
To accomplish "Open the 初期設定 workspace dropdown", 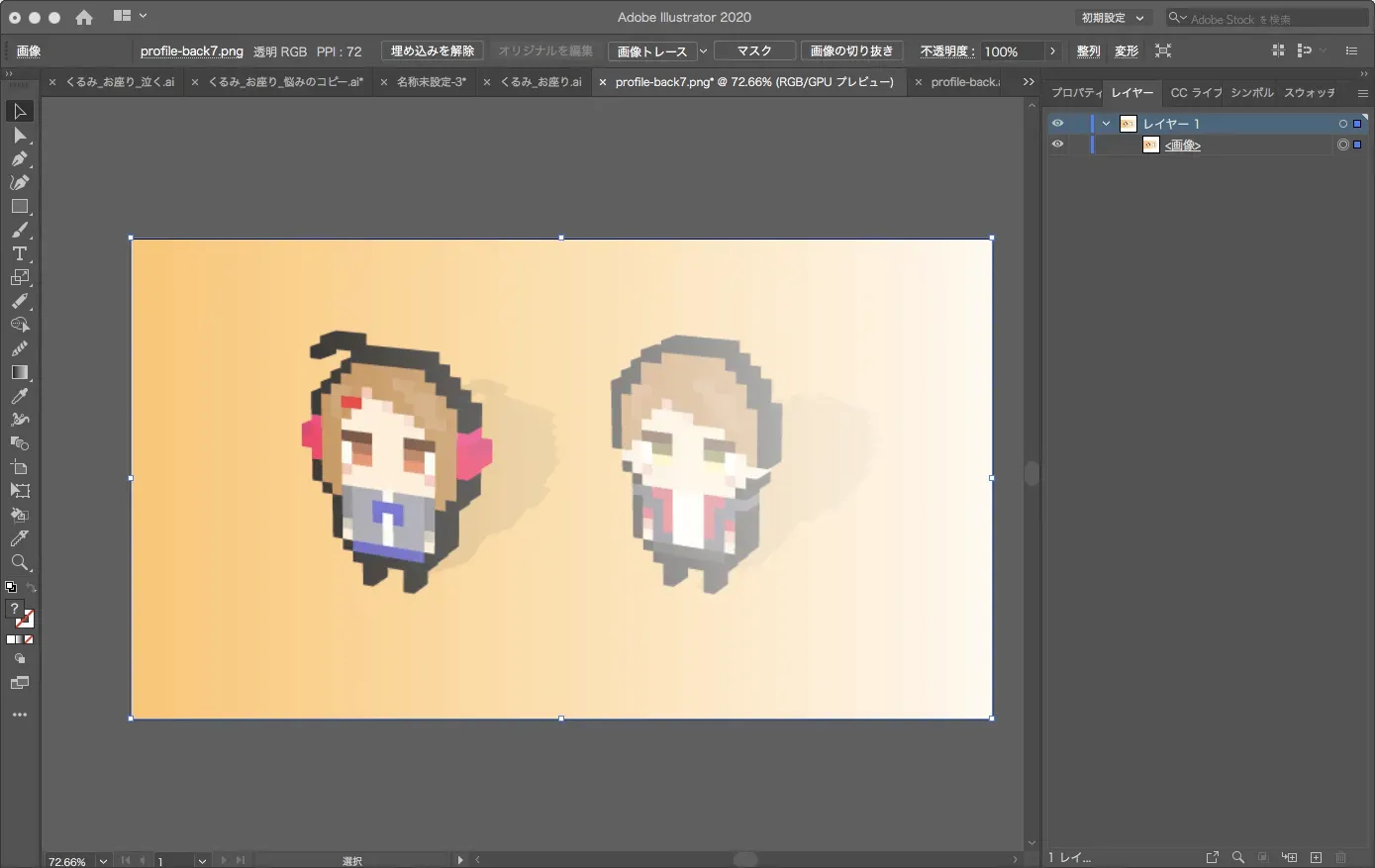I will point(1114,18).
